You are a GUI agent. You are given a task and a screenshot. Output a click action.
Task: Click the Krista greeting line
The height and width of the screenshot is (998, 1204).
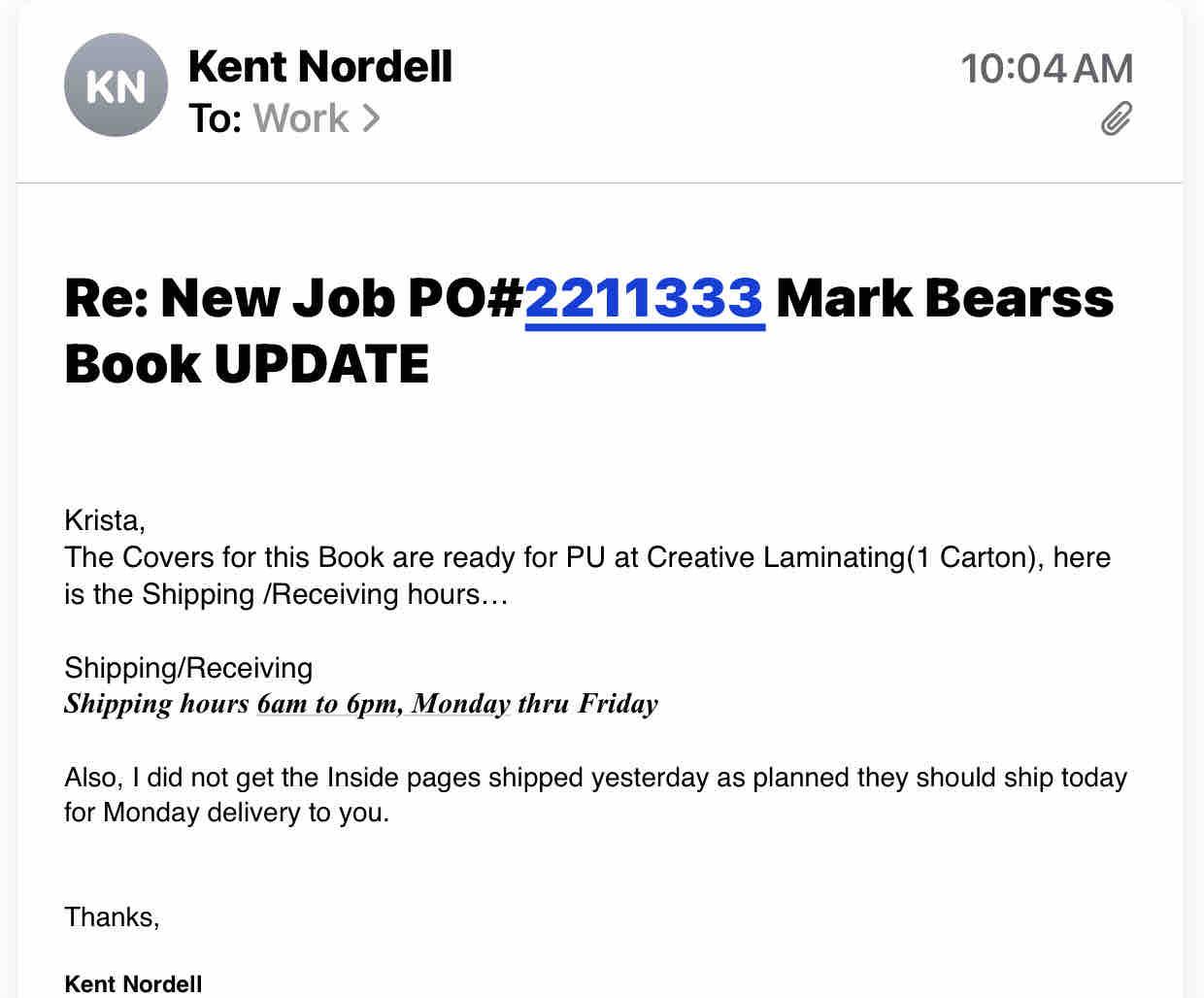click(105, 521)
